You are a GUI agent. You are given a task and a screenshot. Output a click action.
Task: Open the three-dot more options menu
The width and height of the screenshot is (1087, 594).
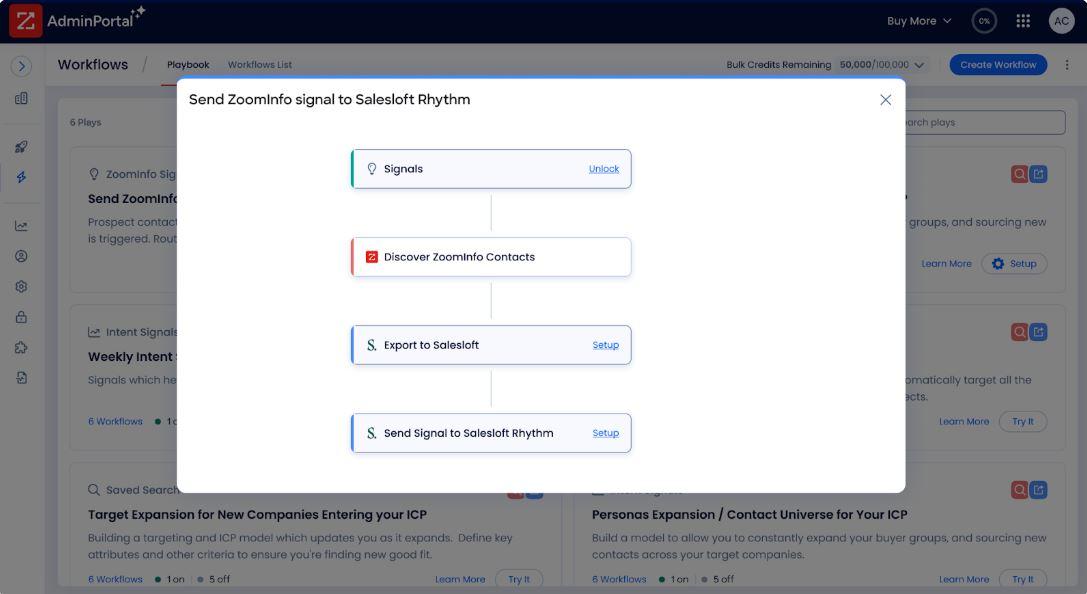point(1067,64)
